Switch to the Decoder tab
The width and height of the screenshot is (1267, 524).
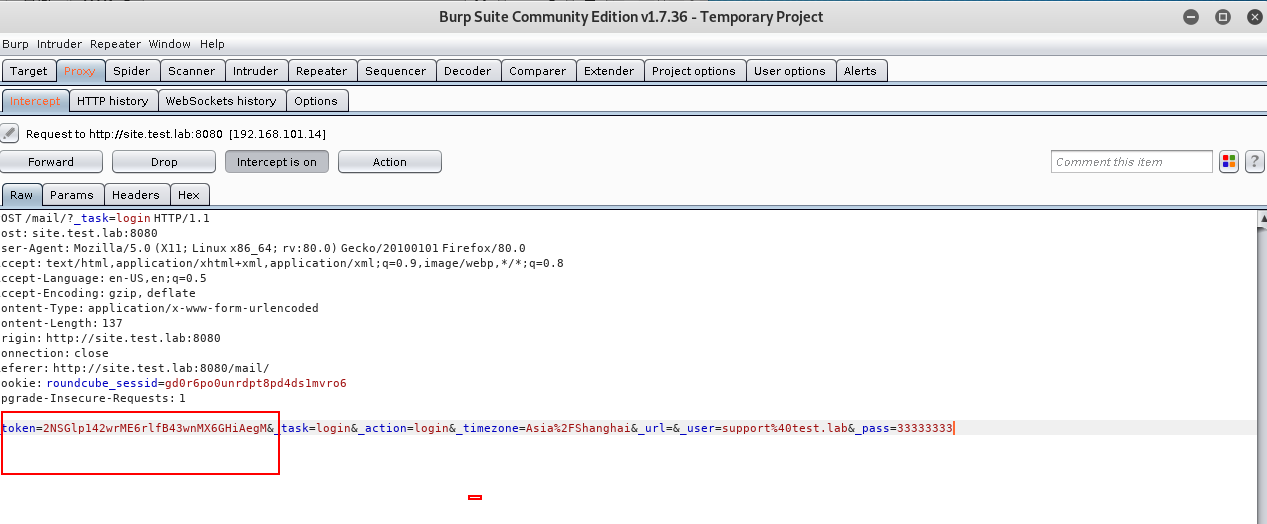click(x=468, y=71)
